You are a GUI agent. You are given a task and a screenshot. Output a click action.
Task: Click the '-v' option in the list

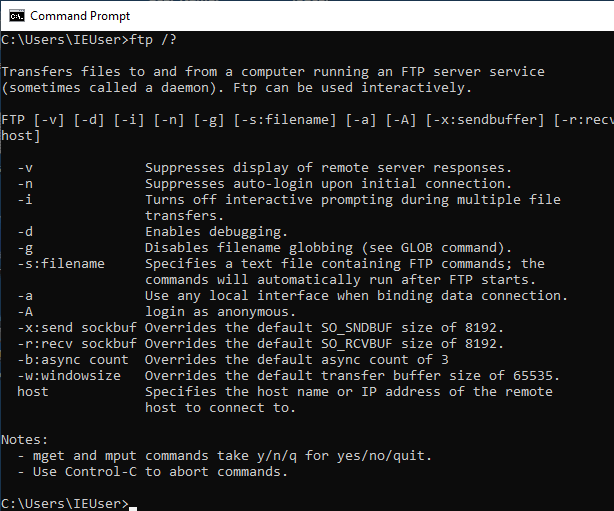tap(25, 168)
